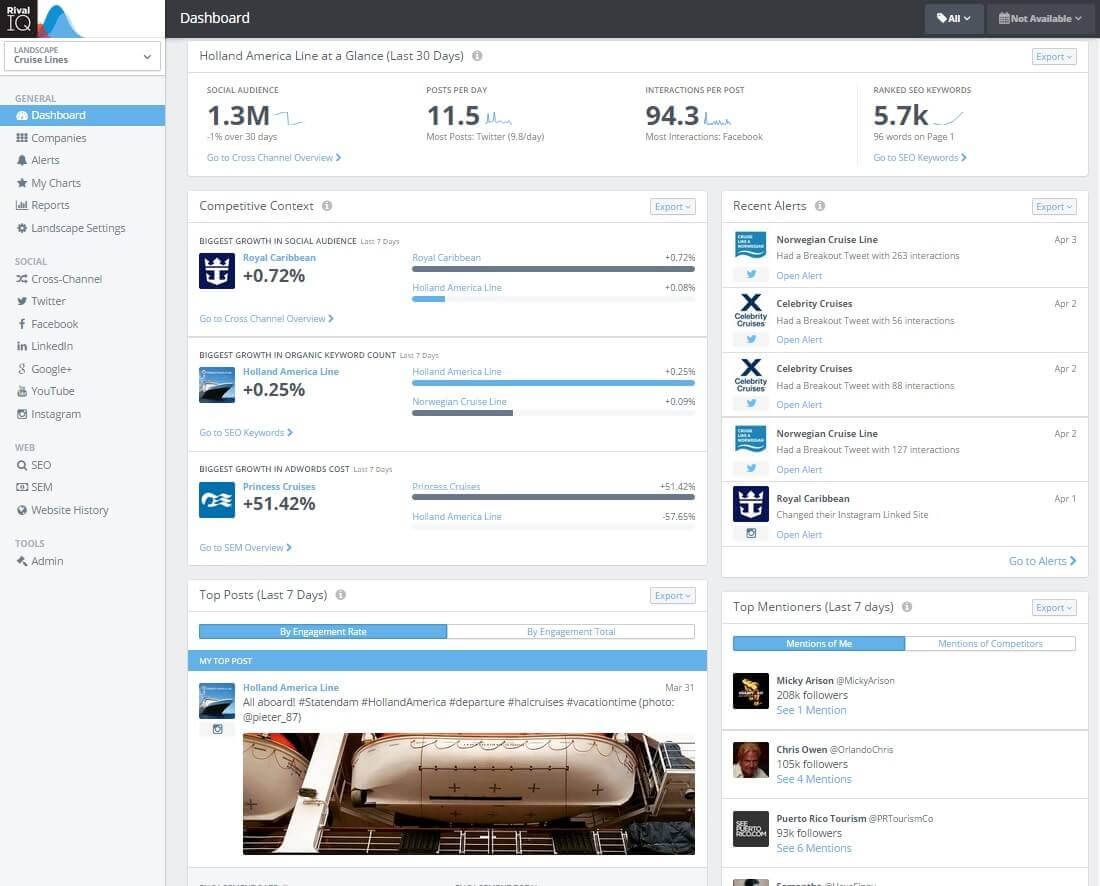
Task: Click Micky Arison's profile picture
Action: (x=751, y=691)
